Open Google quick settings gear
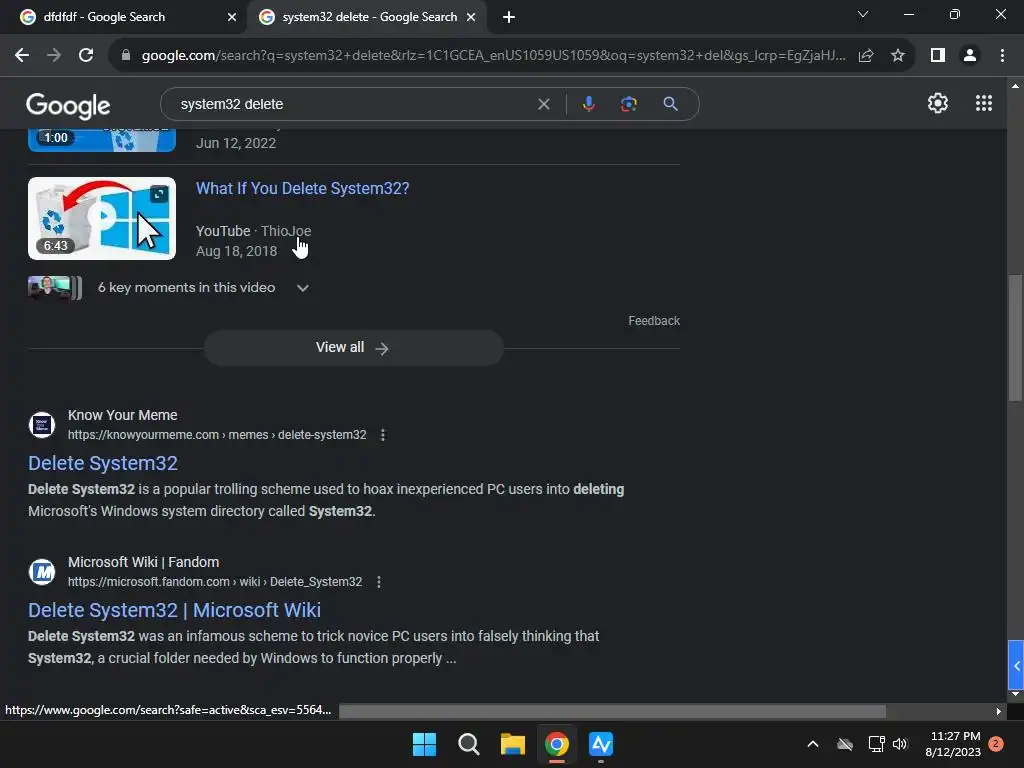This screenshot has width=1024, height=768. pos(938,103)
